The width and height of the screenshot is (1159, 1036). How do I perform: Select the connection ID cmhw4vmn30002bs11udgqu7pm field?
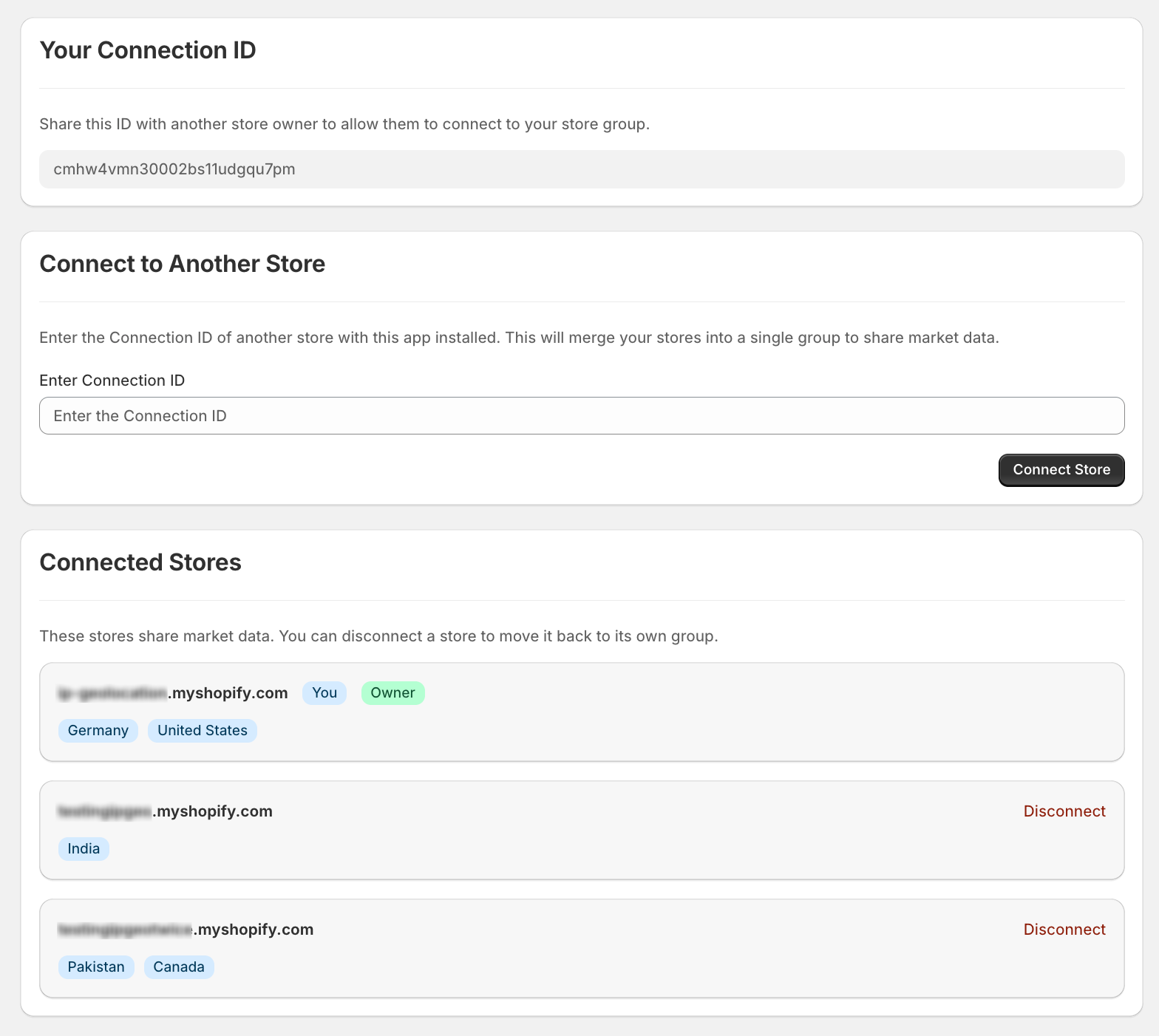pyautogui.click(x=582, y=169)
